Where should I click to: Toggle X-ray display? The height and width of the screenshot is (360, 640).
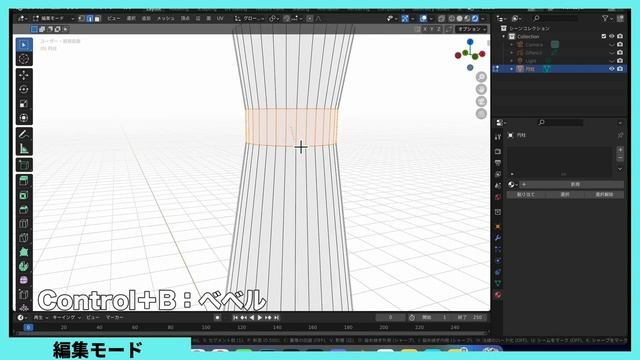coord(441,18)
